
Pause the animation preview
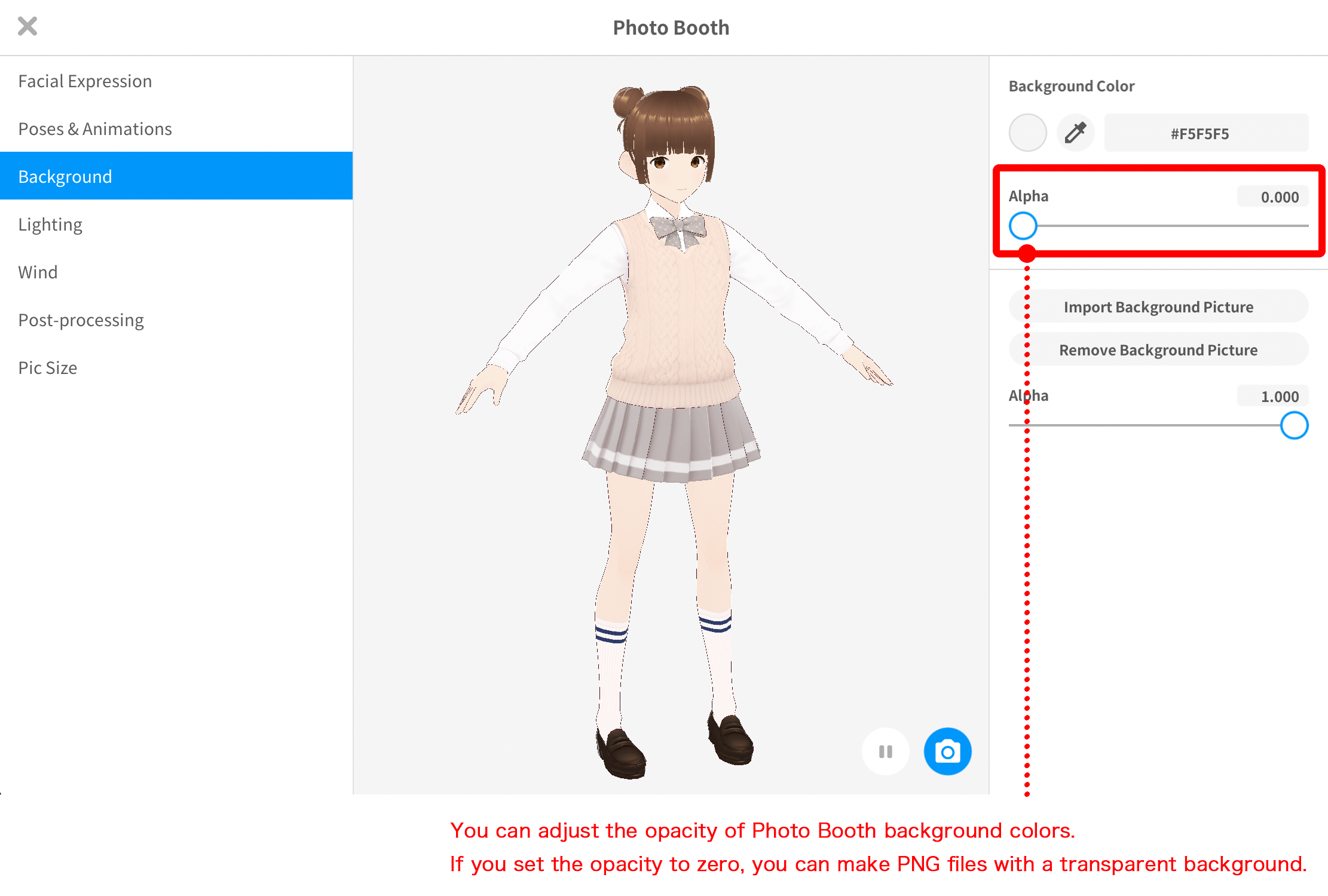pos(886,751)
